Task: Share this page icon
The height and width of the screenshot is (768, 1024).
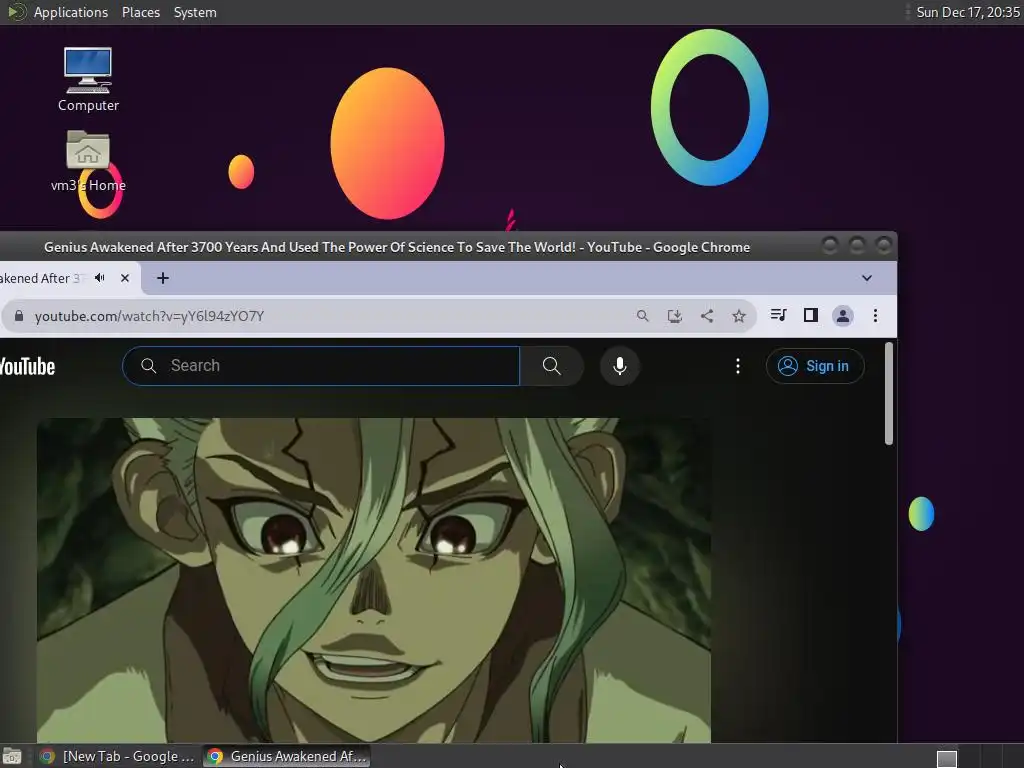Action: [x=707, y=316]
